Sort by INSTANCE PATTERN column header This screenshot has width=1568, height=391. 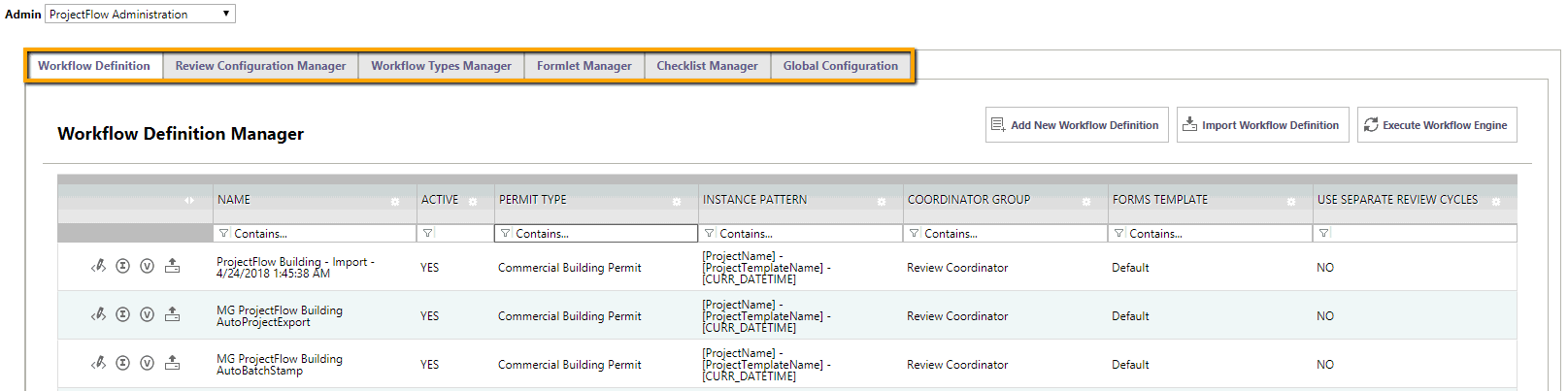tap(755, 200)
